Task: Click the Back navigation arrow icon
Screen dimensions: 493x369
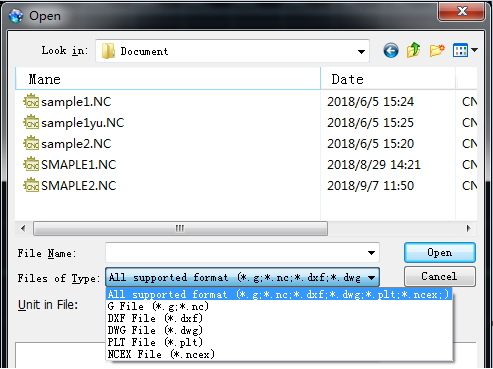Action: (x=391, y=51)
